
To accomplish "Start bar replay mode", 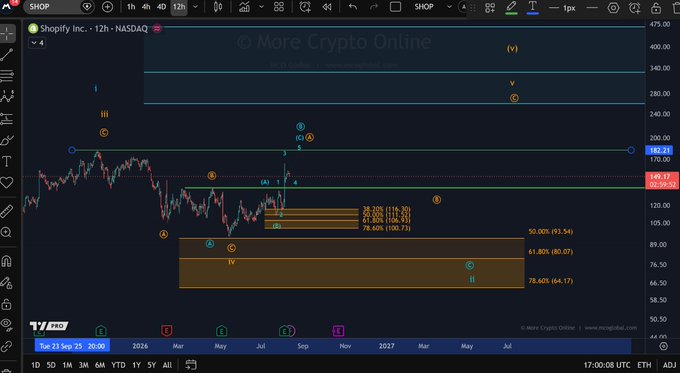I will point(327,7).
